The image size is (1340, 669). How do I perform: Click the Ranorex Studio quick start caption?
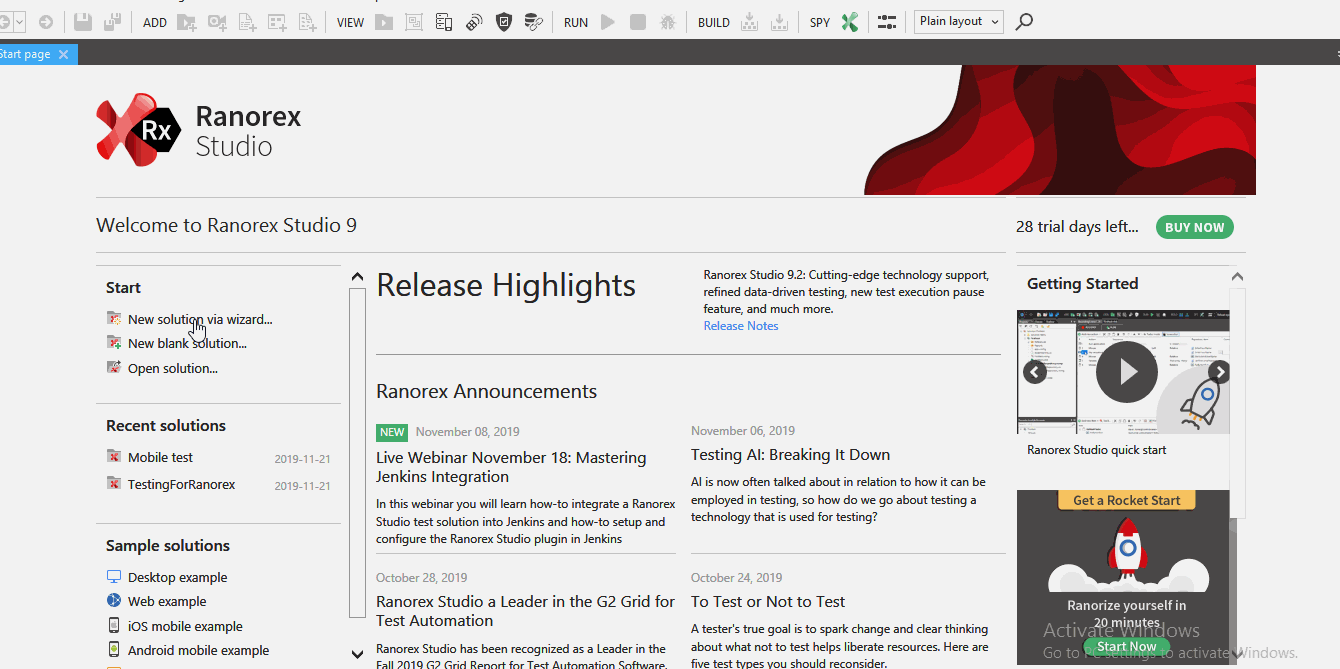[x=1096, y=450]
